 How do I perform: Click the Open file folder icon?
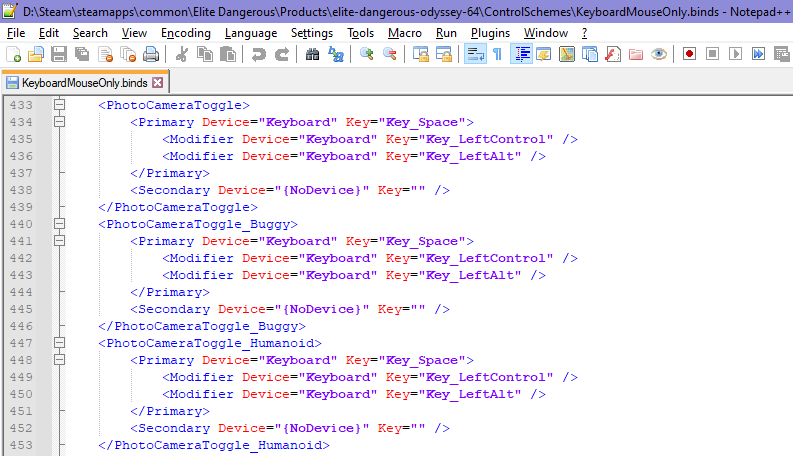pos(36,54)
